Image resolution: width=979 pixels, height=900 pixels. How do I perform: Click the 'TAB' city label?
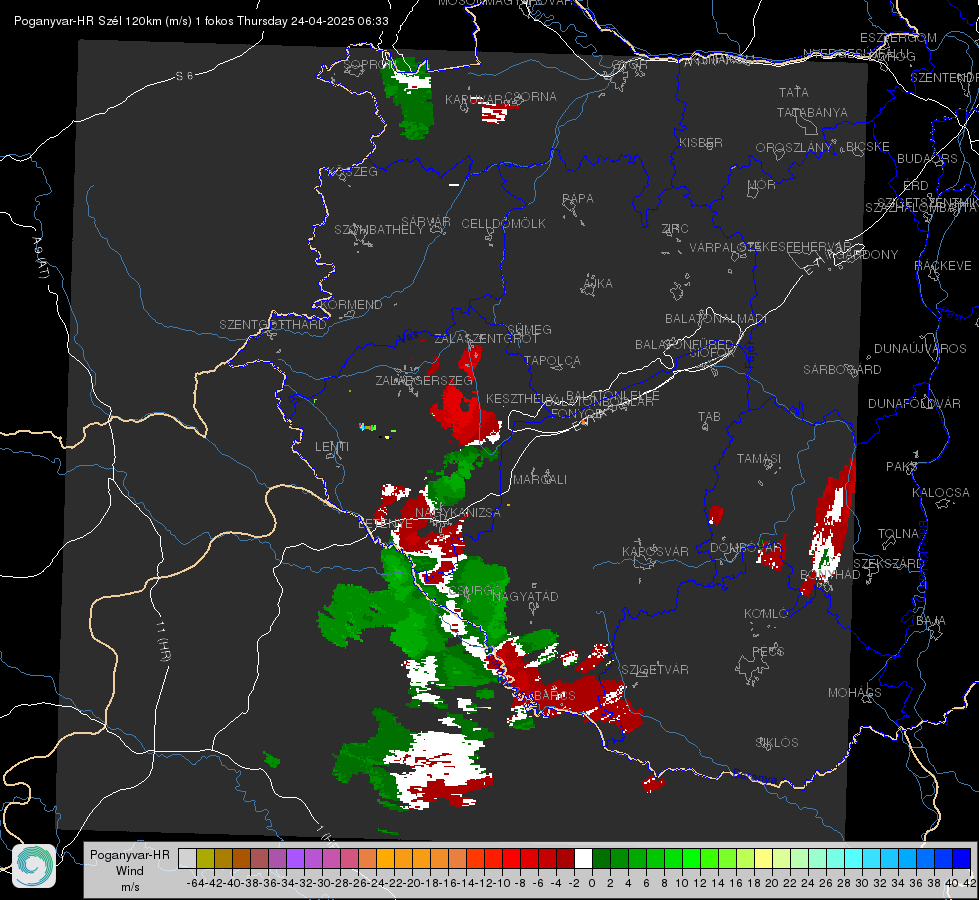pyautogui.click(x=709, y=417)
